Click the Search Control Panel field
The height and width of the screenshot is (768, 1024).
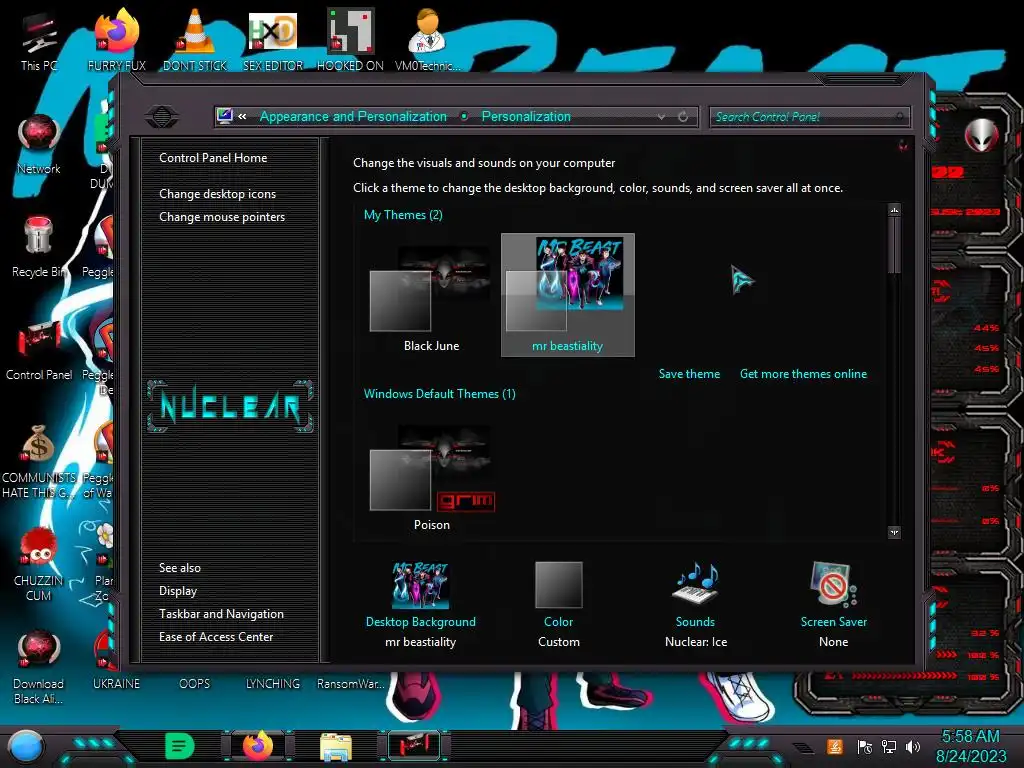[x=808, y=117]
